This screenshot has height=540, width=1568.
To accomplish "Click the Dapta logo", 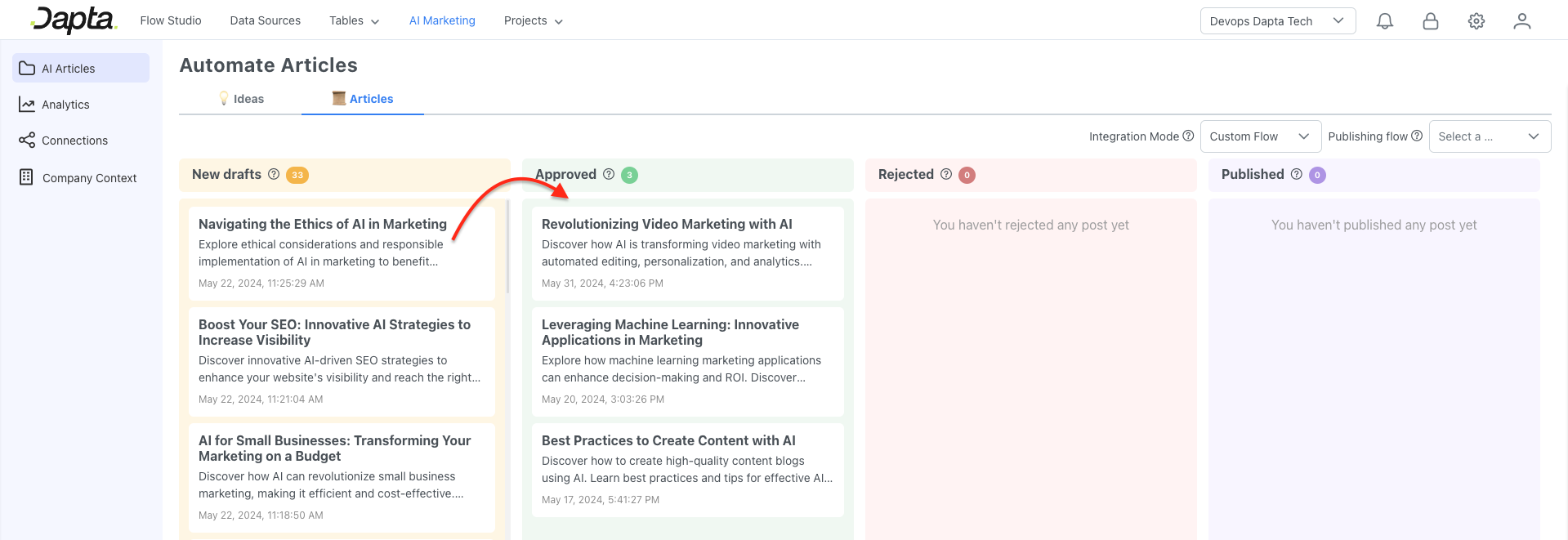I will click(74, 20).
